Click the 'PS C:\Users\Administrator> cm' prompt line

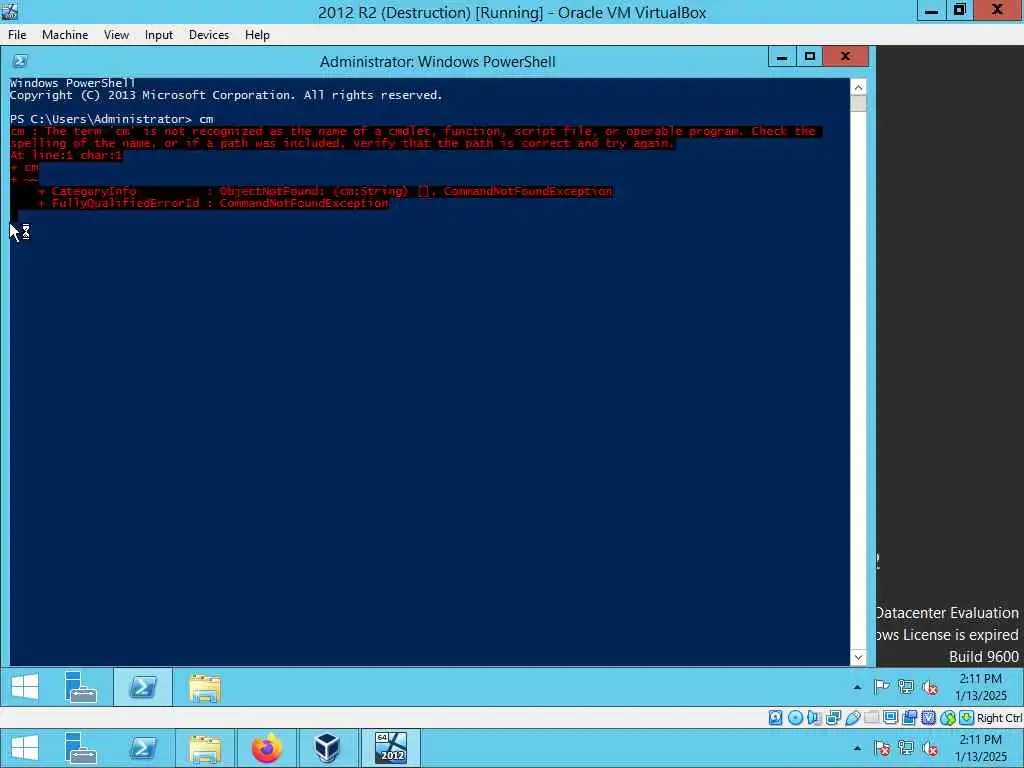pyautogui.click(x=112, y=119)
